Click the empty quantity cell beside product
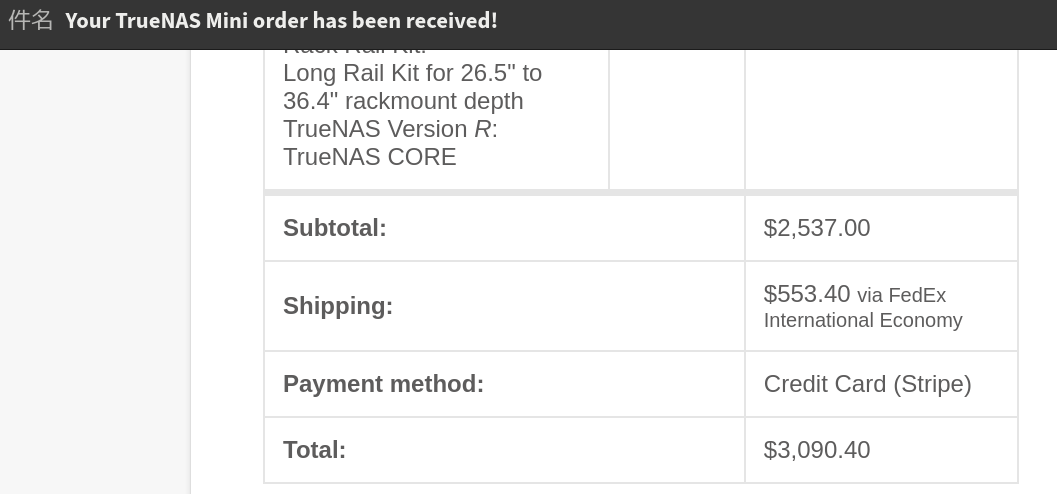 click(x=677, y=119)
